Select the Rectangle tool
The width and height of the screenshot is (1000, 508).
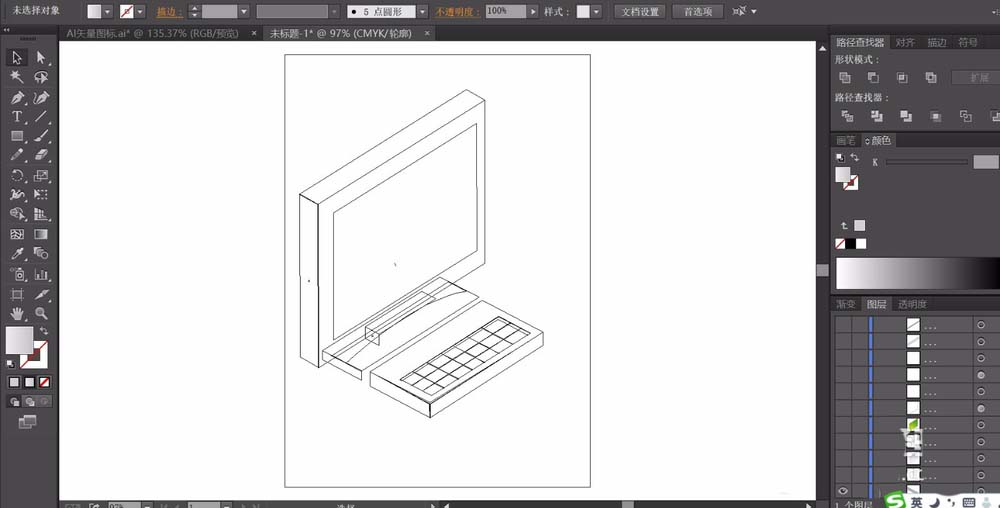click(x=17, y=136)
